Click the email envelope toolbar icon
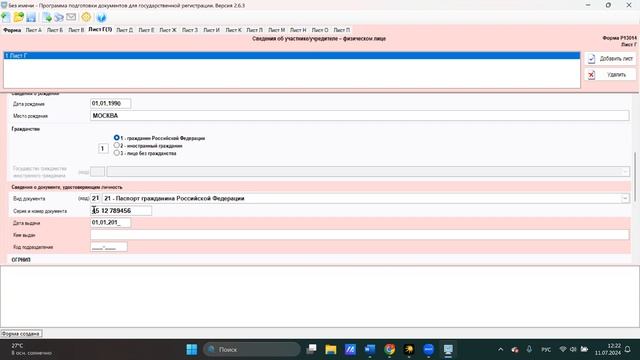Viewport: 640px width, 360px height. click(x=71, y=17)
